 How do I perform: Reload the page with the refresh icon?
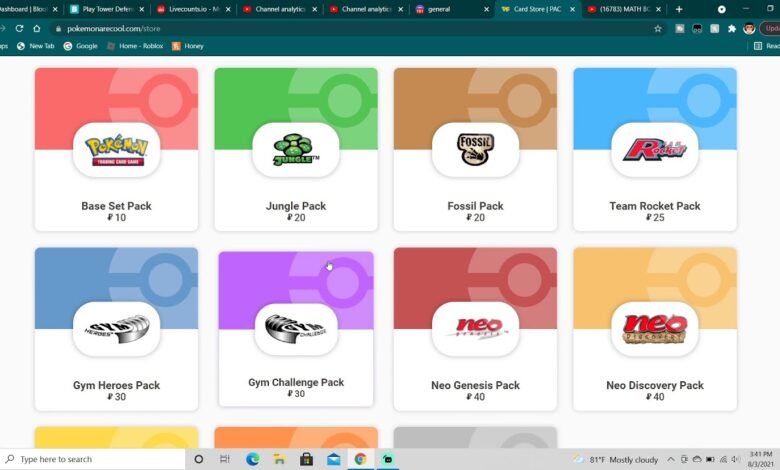click(19, 28)
